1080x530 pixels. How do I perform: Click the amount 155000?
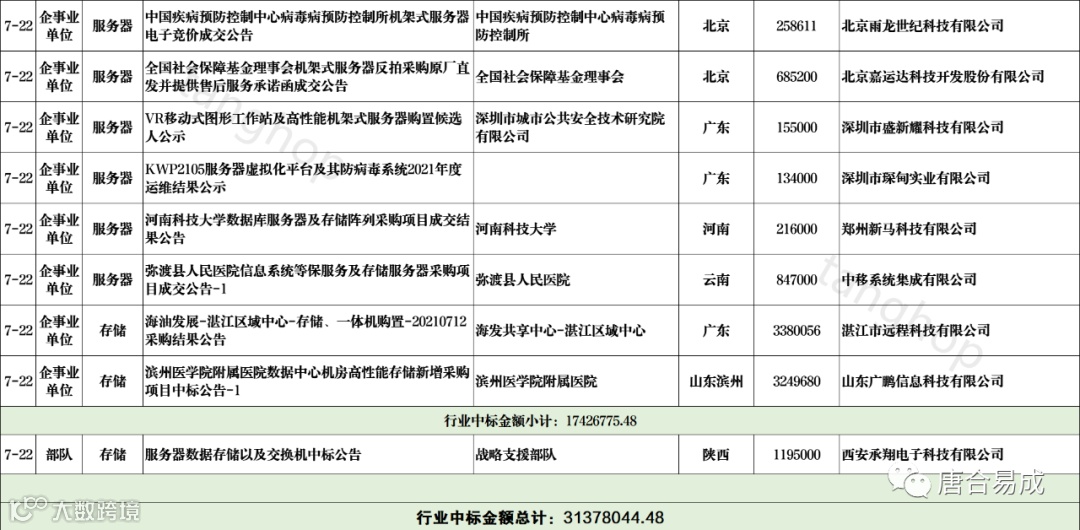click(x=796, y=128)
